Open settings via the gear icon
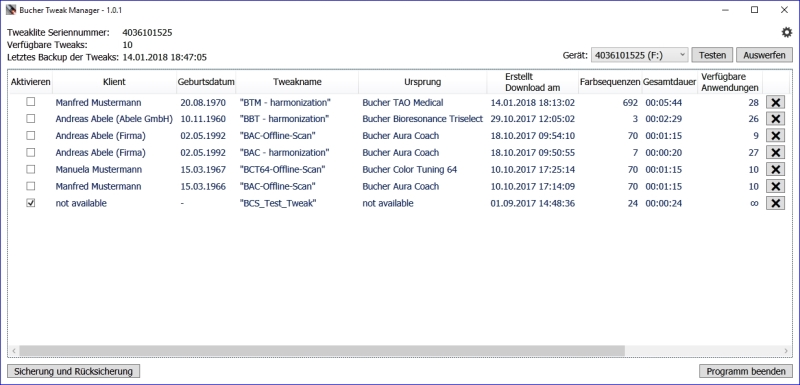800x385 pixels. pyautogui.click(x=787, y=32)
